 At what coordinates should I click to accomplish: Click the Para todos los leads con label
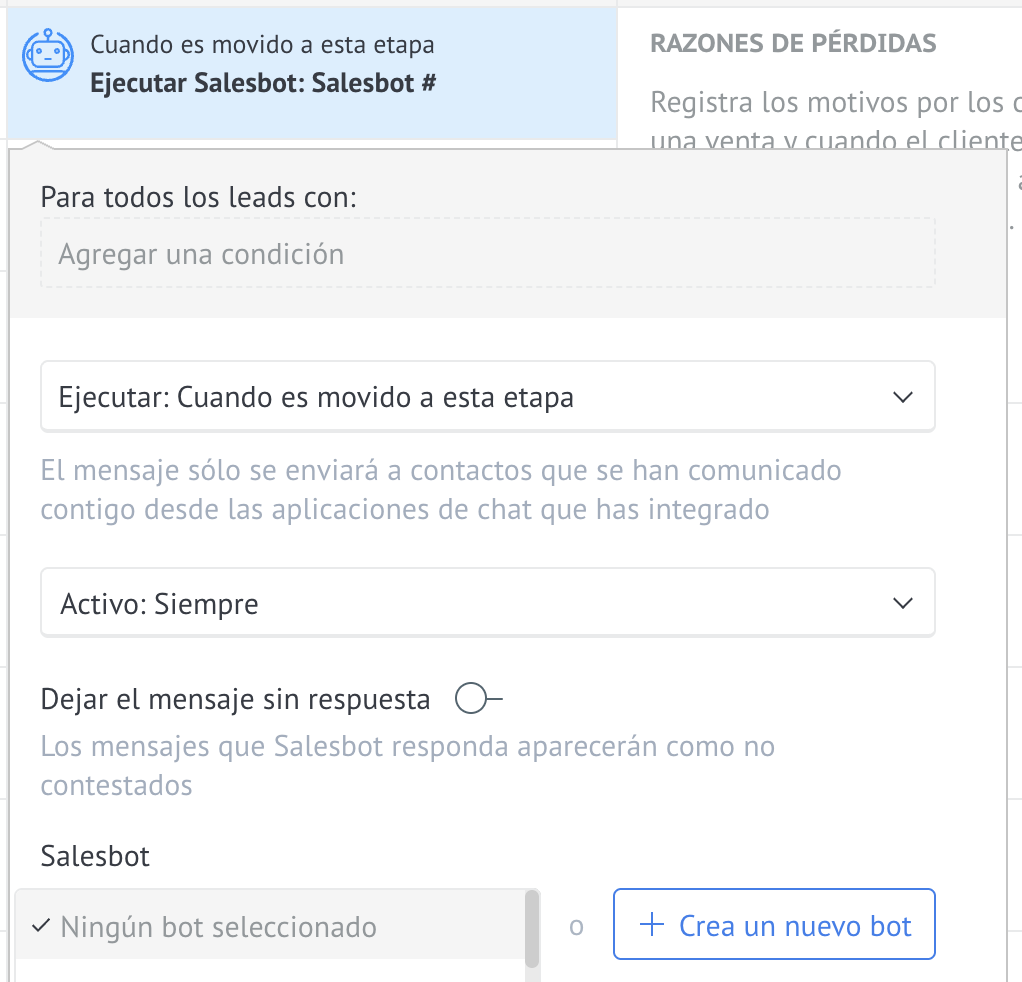tap(198, 197)
